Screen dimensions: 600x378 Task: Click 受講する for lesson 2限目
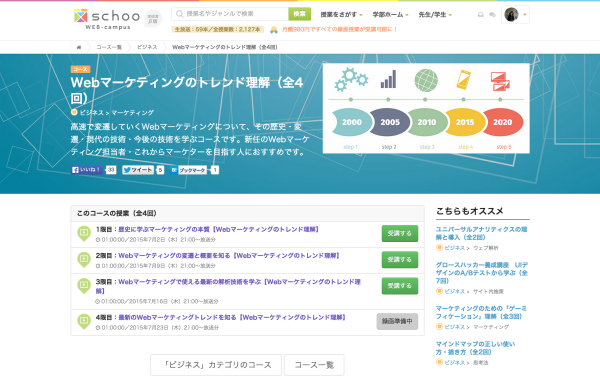click(399, 260)
